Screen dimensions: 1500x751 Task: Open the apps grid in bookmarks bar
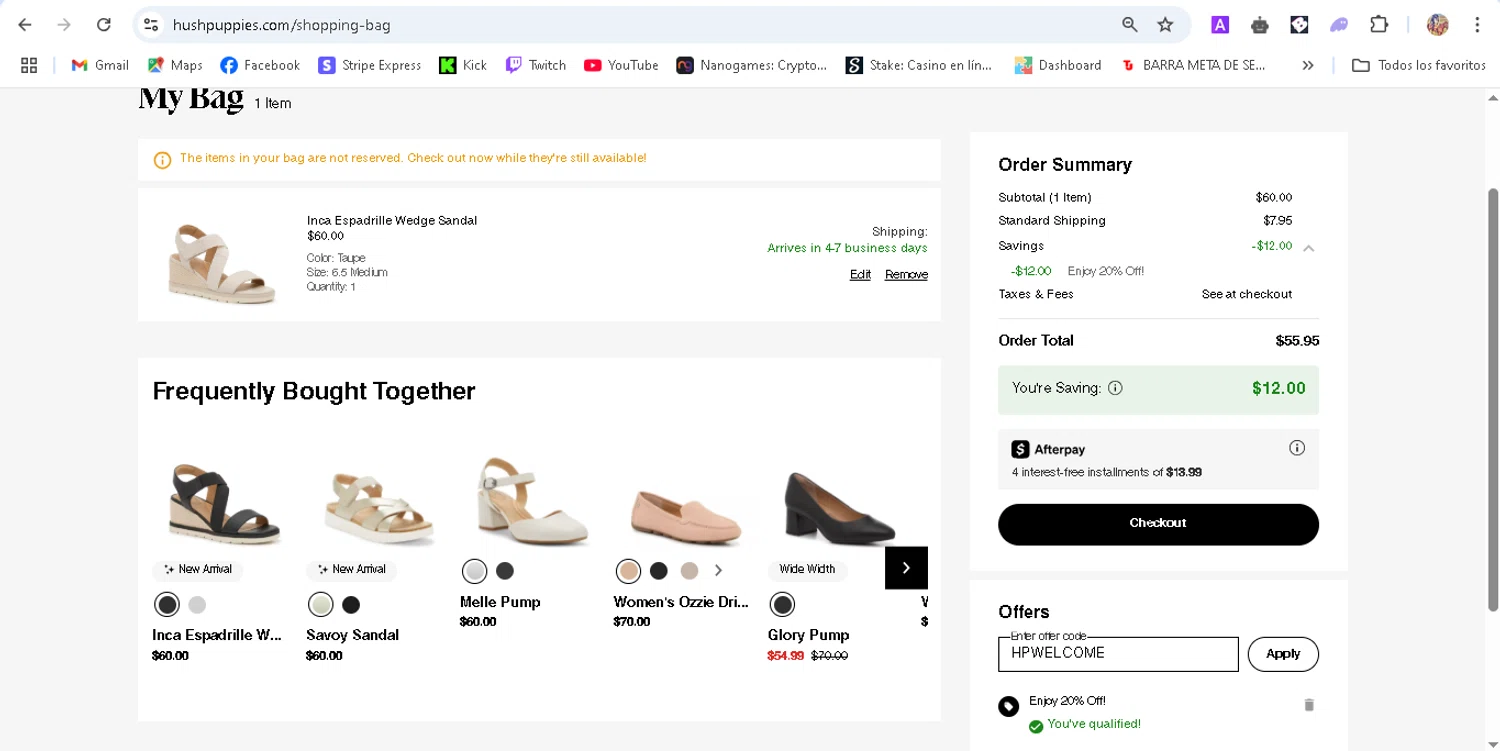tap(29, 65)
